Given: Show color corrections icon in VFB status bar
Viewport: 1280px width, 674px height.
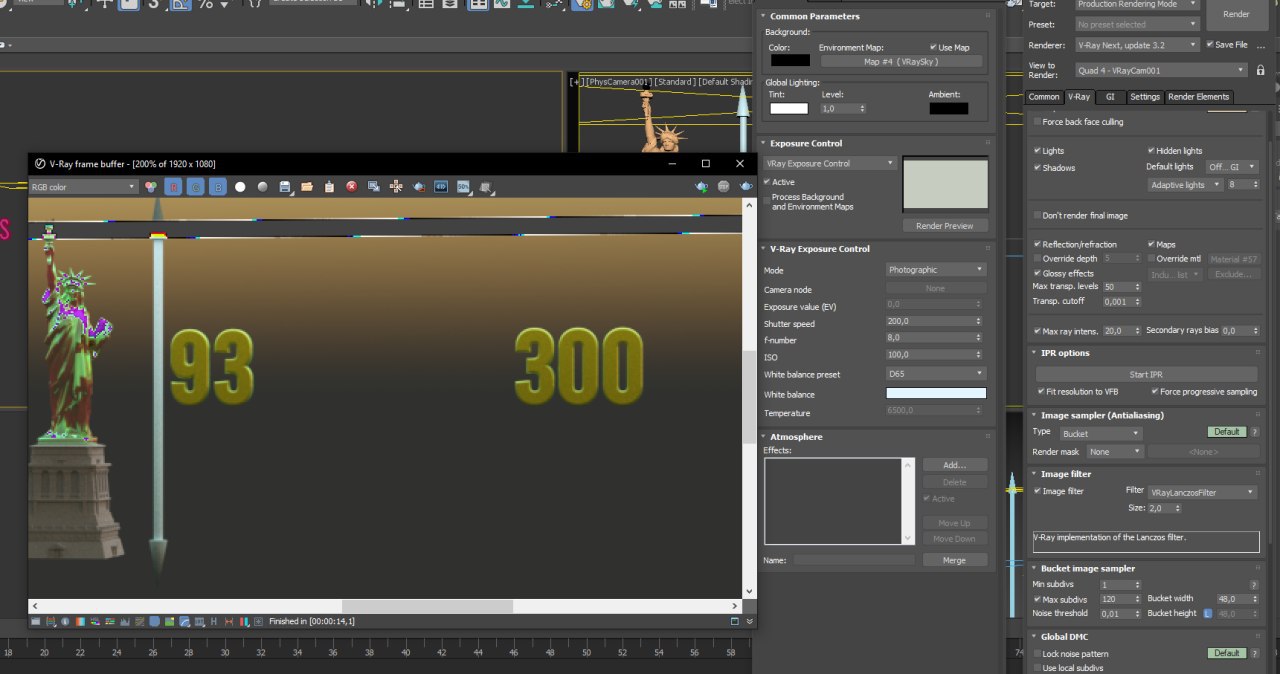Looking at the screenshot, I should [35, 621].
